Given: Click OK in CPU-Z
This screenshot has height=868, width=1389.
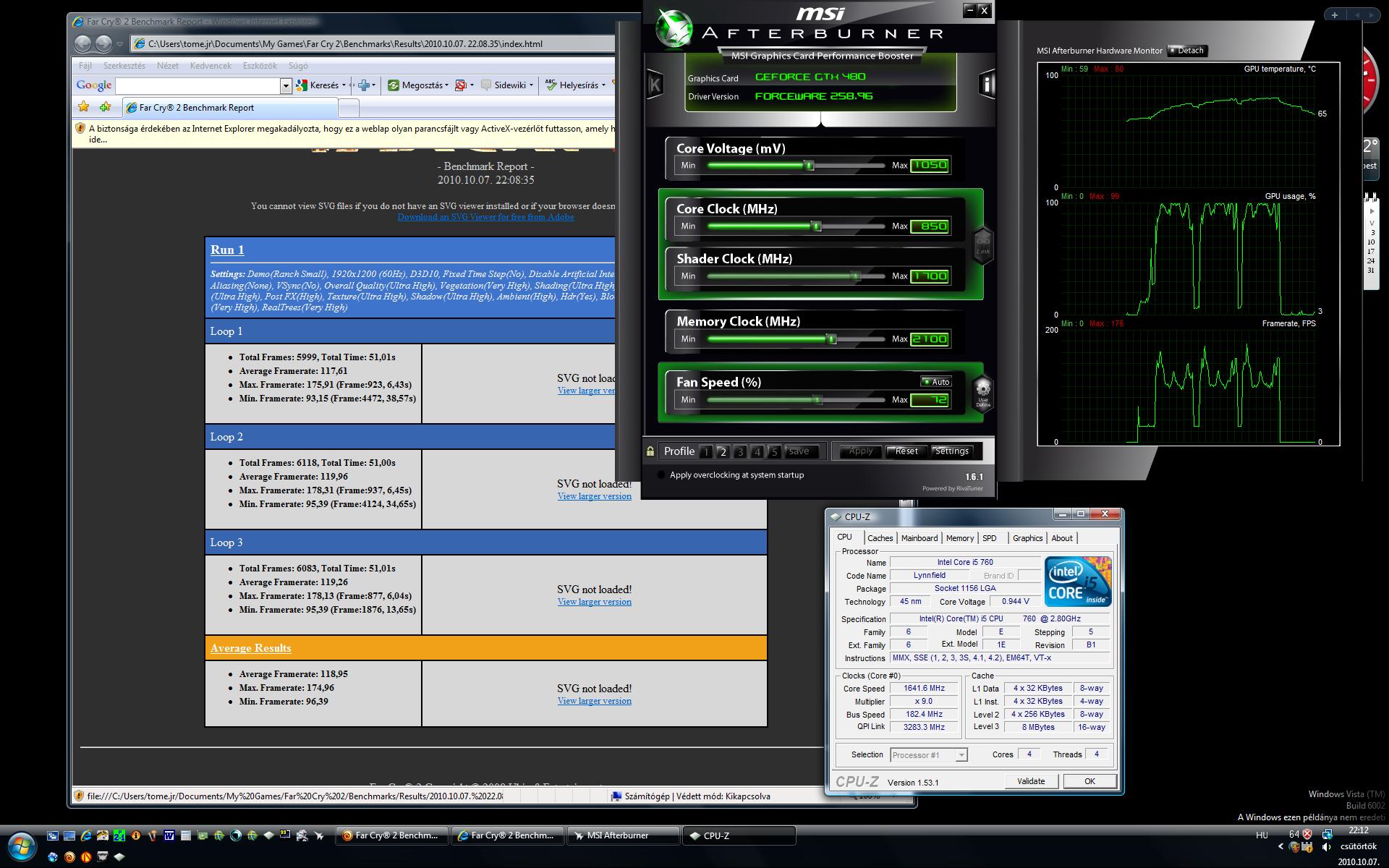Looking at the screenshot, I should (1089, 781).
